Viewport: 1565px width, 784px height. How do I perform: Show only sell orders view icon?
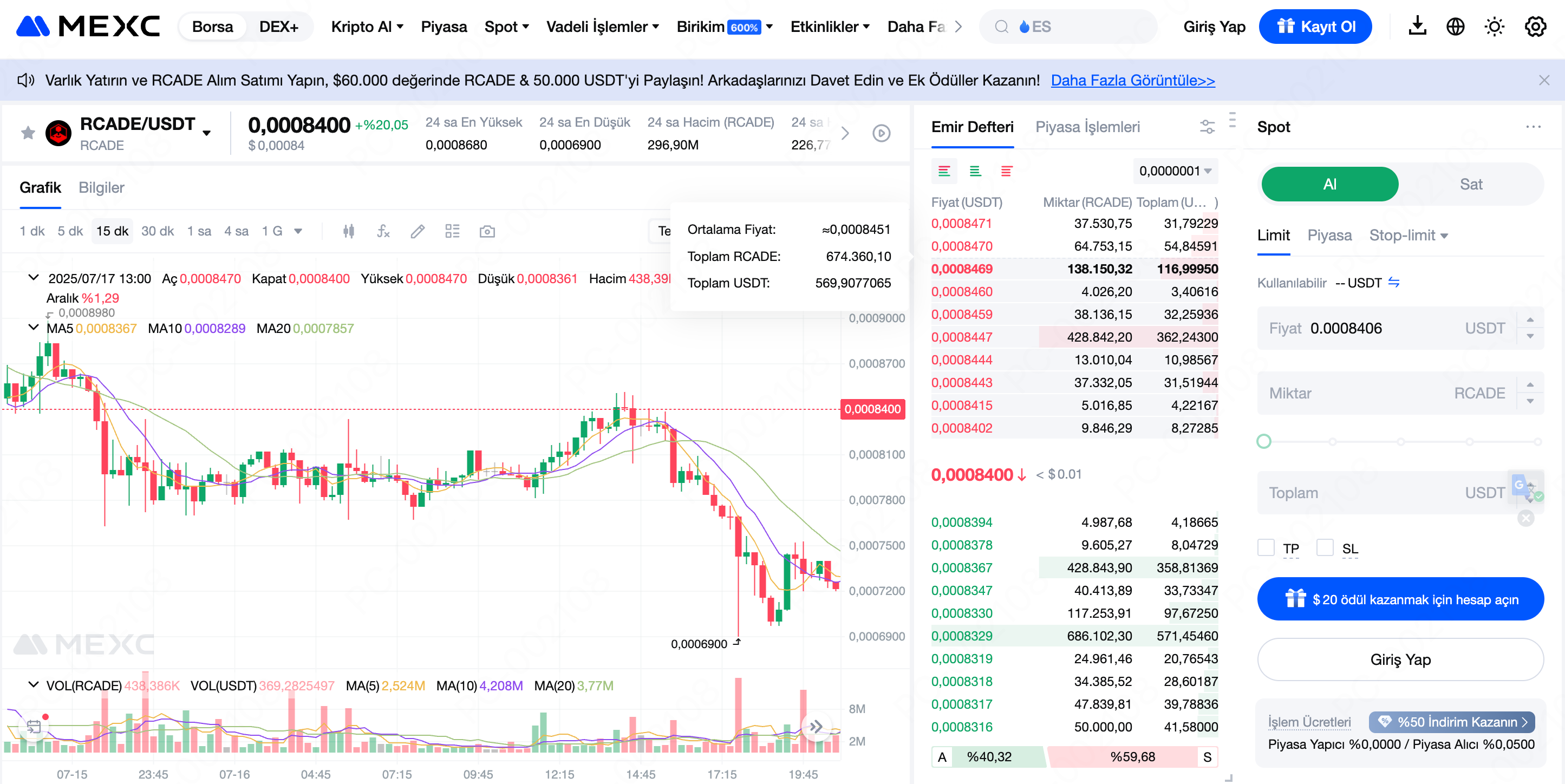[1007, 171]
